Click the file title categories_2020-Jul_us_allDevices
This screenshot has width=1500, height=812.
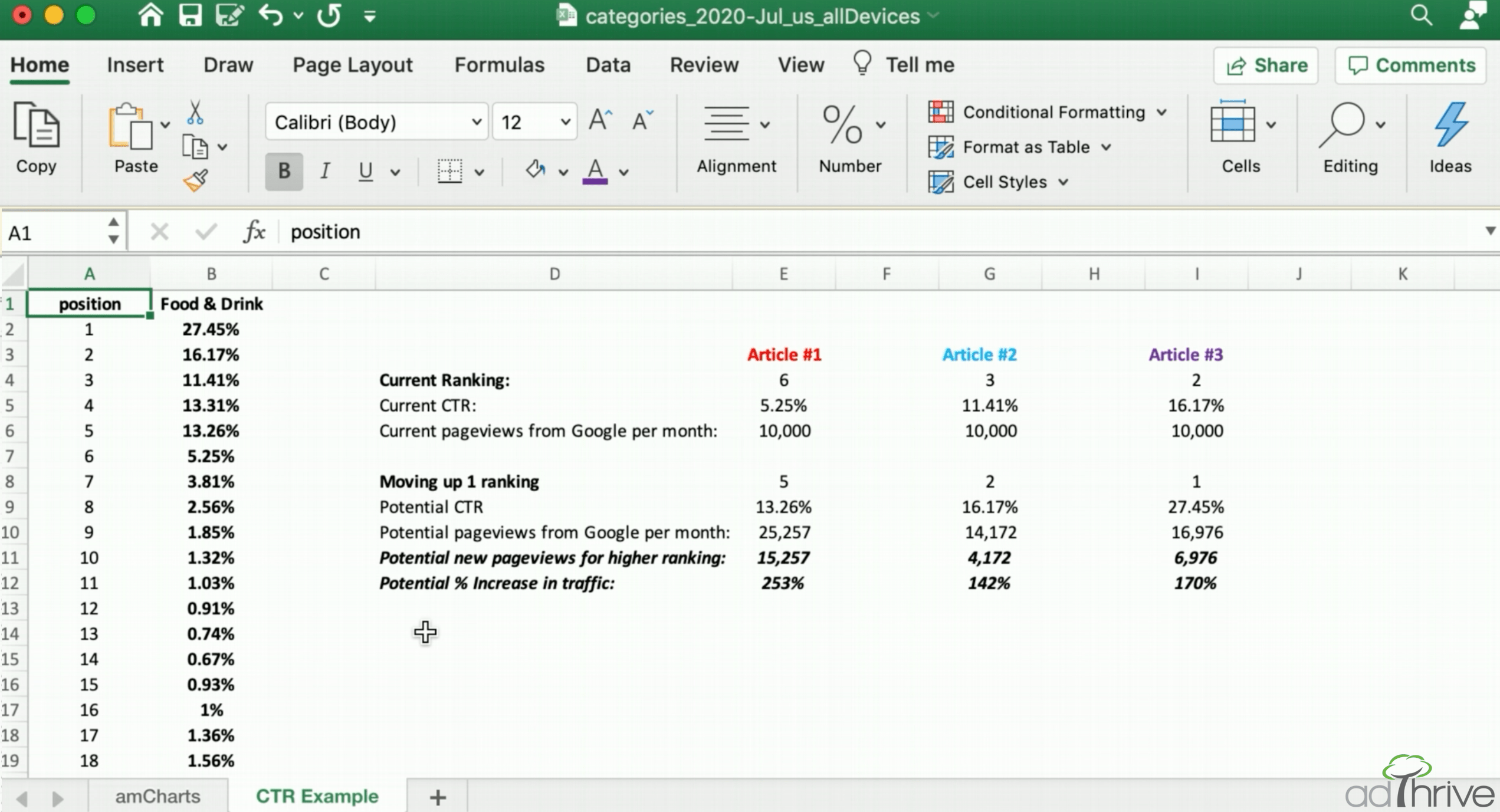click(x=752, y=16)
